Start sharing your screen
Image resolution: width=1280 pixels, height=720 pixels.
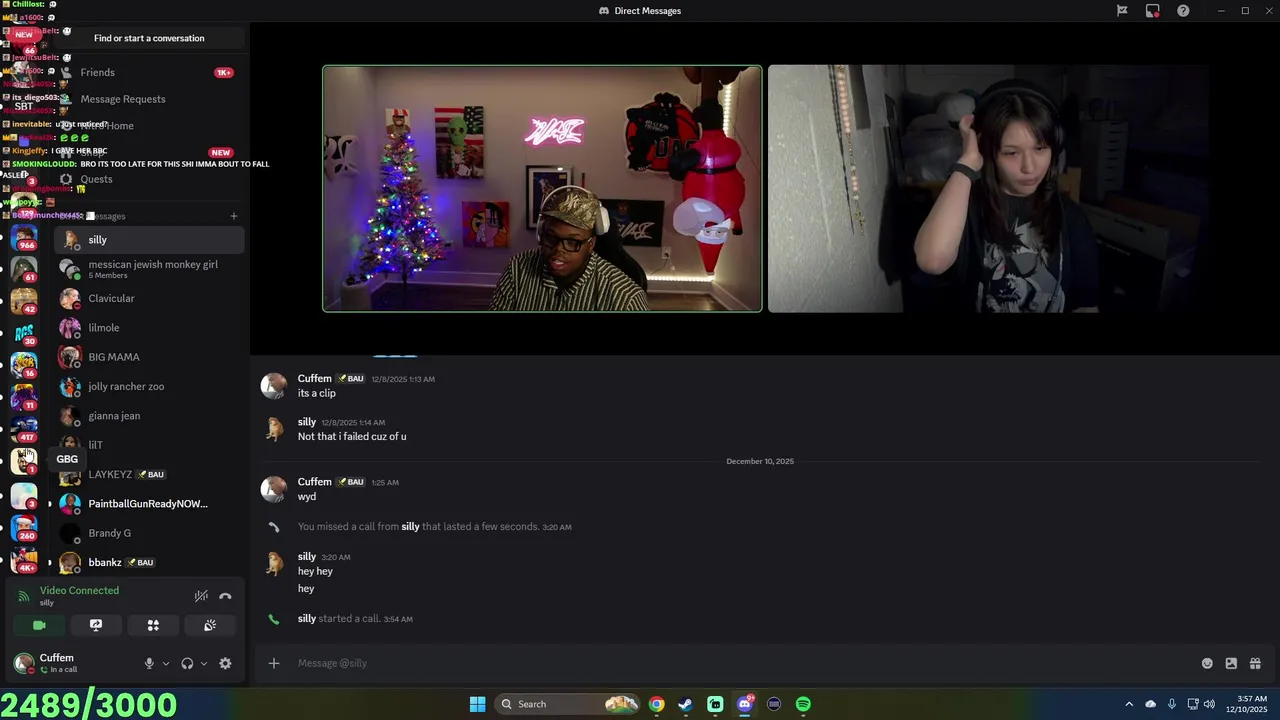[96, 625]
